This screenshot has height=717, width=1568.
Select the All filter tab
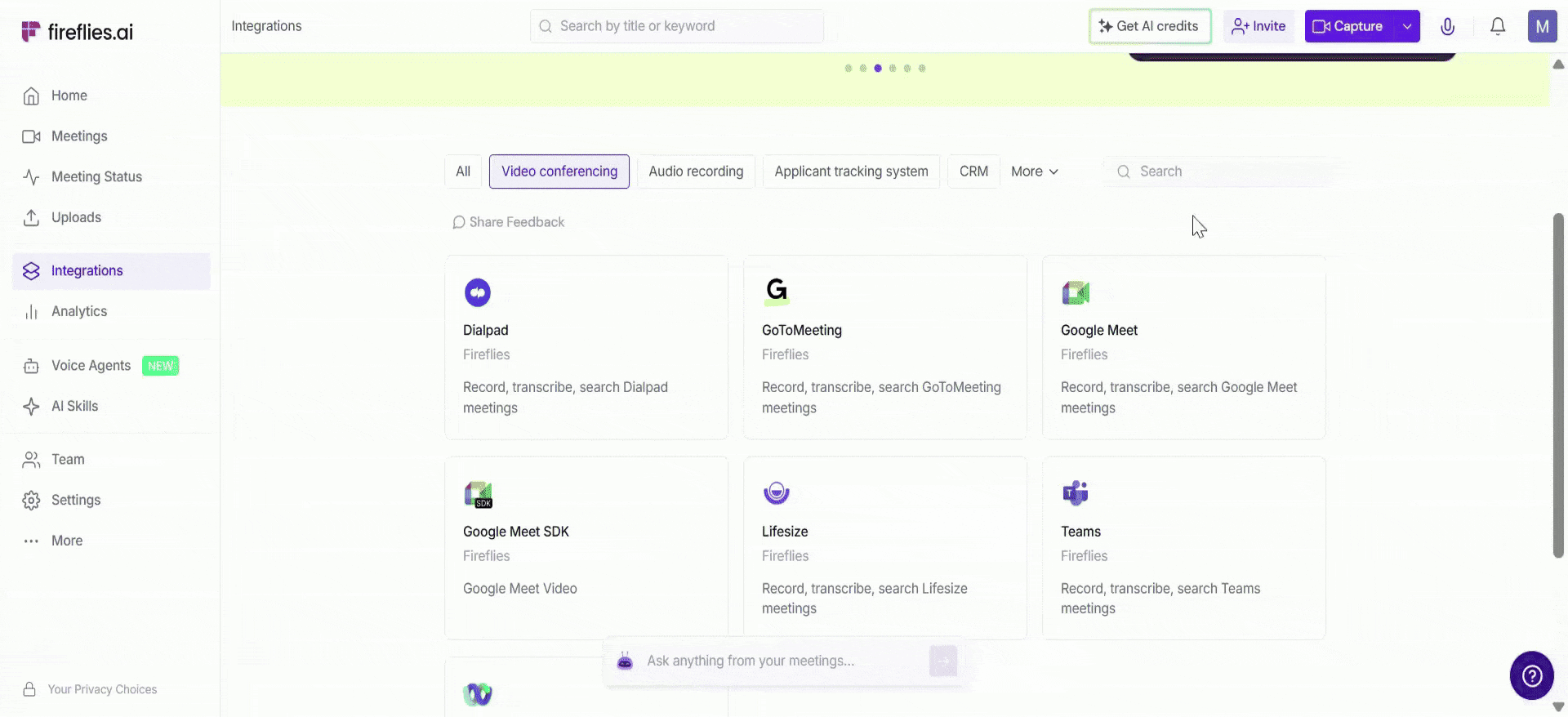(463, 171)
